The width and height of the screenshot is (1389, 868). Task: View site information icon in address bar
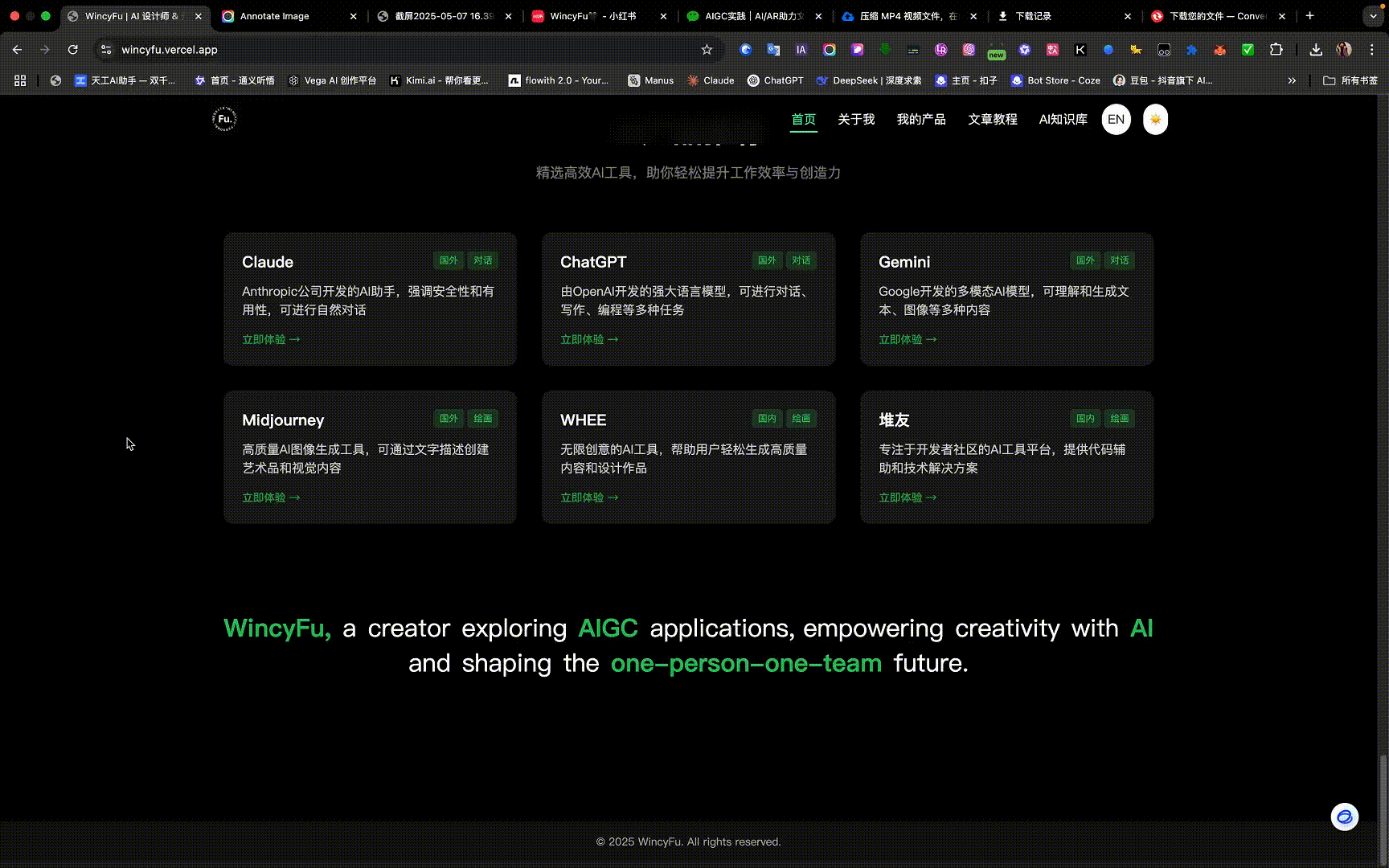(105, 50)
